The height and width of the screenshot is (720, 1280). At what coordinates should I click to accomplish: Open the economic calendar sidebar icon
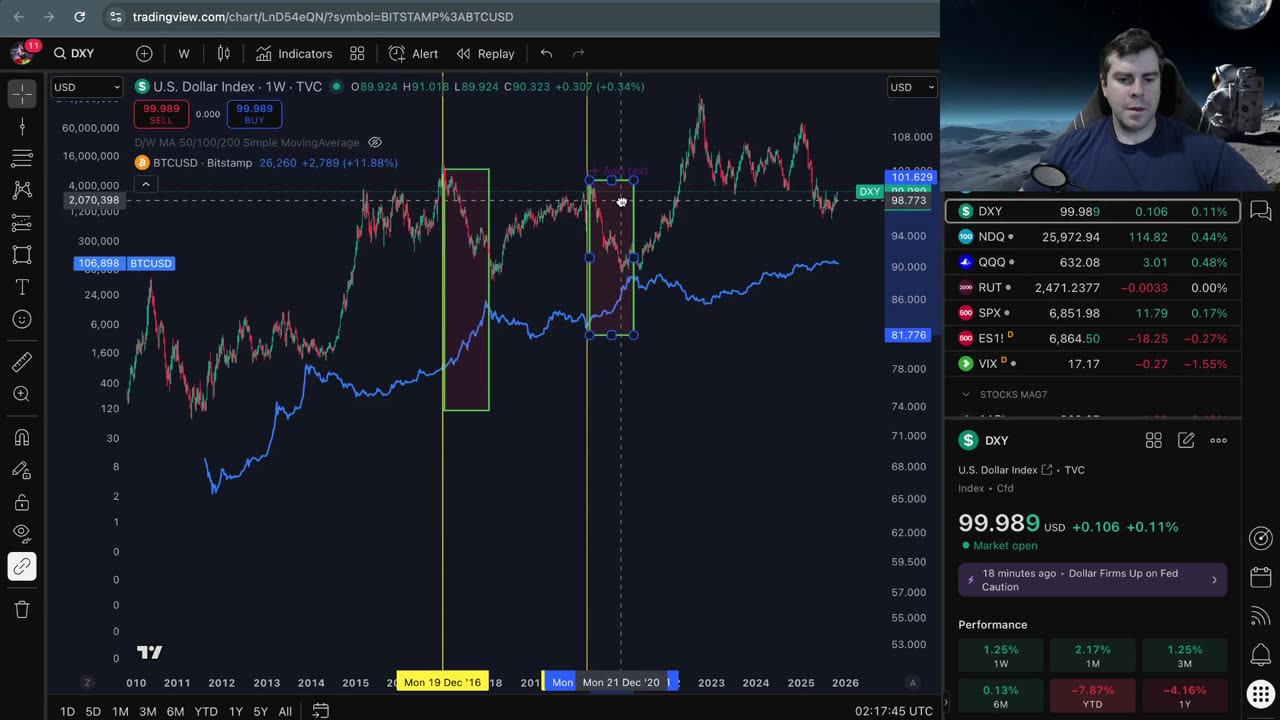(1261, 578)
